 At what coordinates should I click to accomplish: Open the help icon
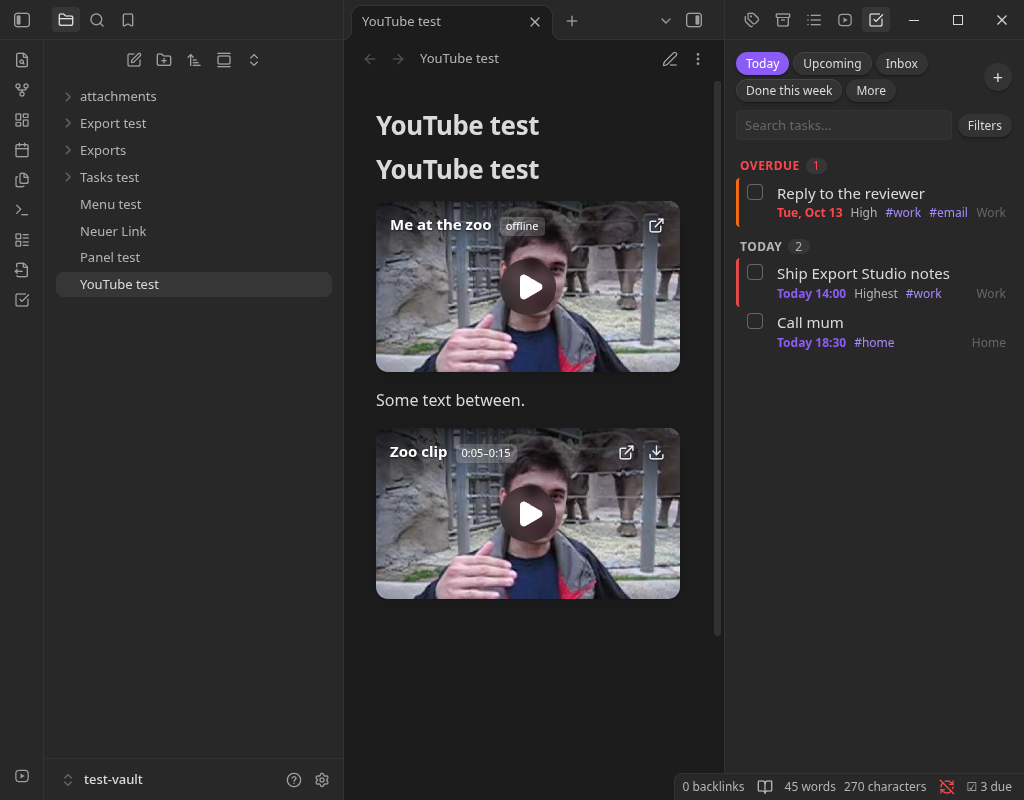[x=294, y=780]
